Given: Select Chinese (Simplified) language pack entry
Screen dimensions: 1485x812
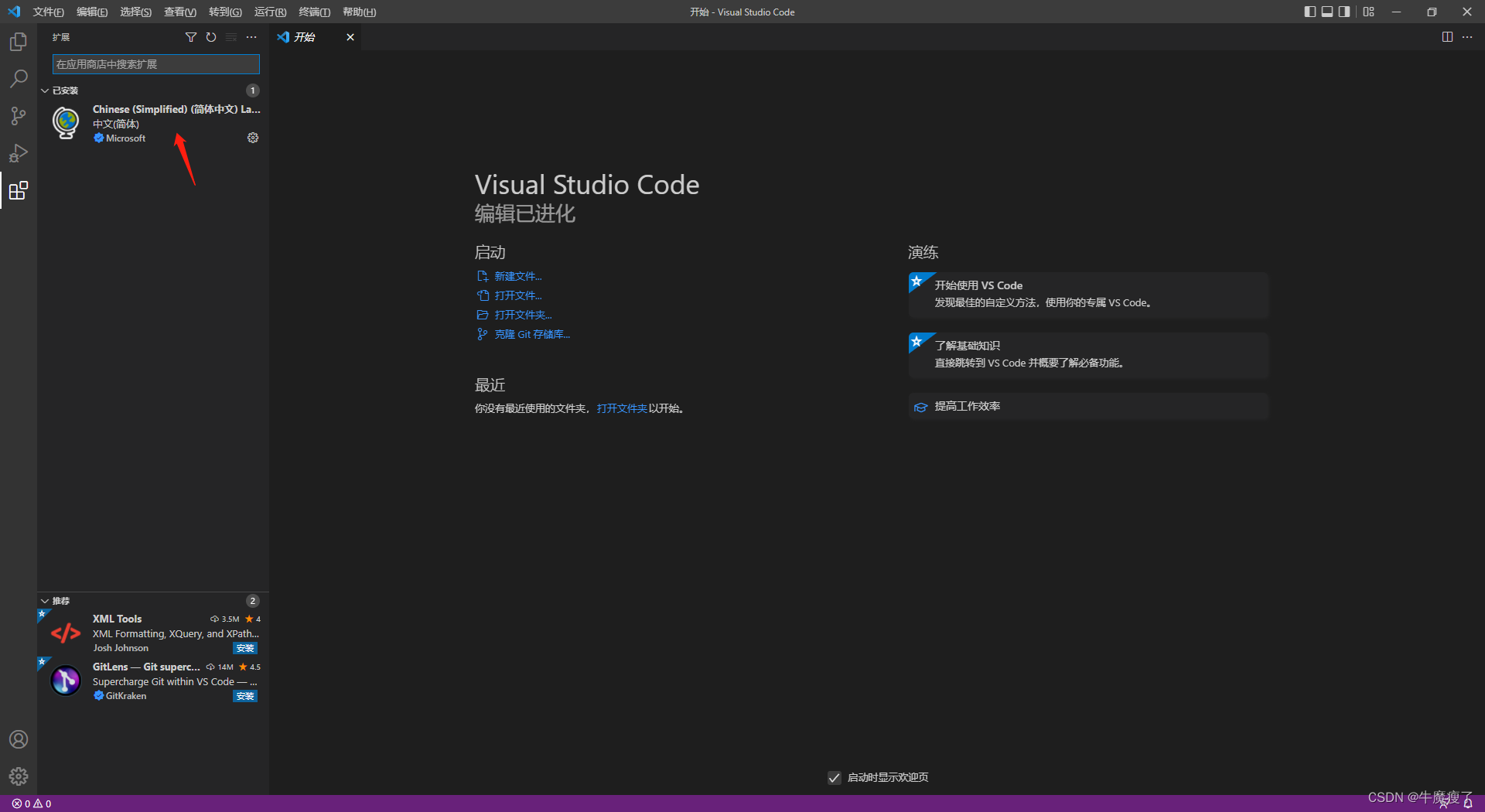Looking at the screenshot, I should pos(153,123).
